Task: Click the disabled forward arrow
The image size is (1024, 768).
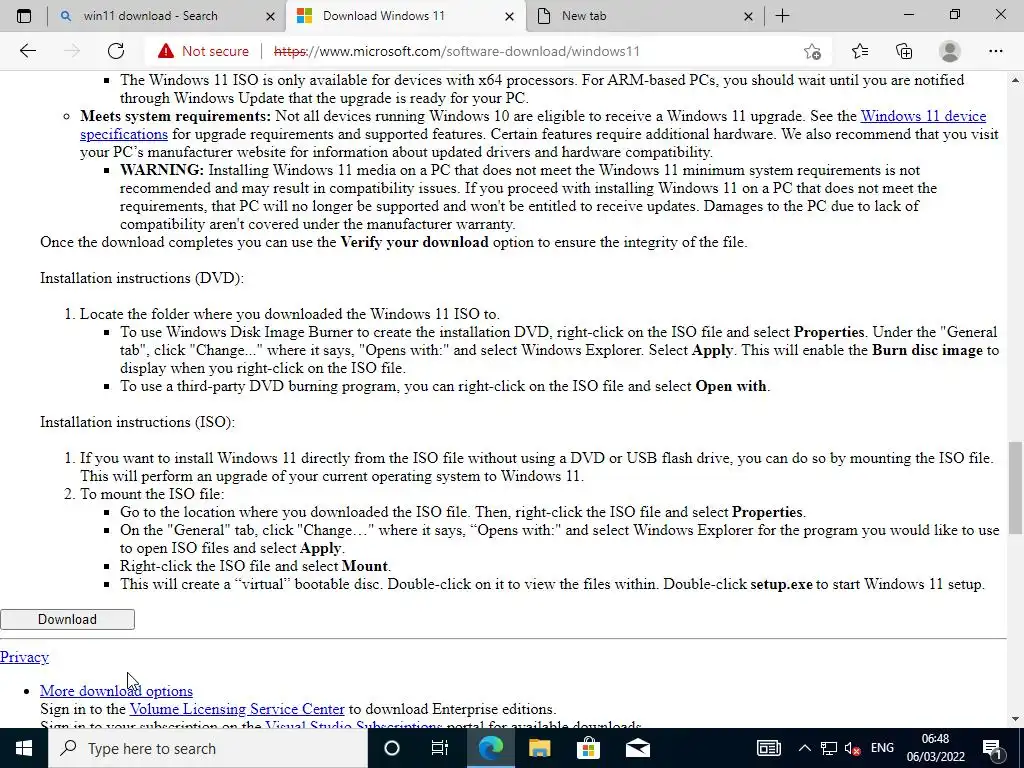Action: click(x=72, y=51)
